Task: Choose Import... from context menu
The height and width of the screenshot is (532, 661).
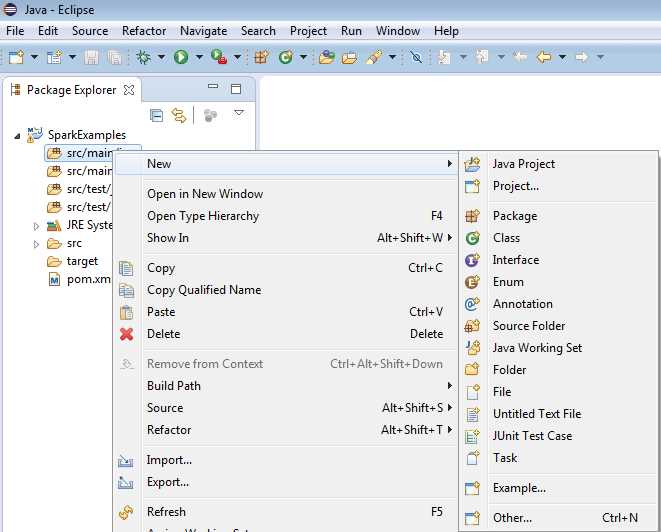Action: pos(287,460)
